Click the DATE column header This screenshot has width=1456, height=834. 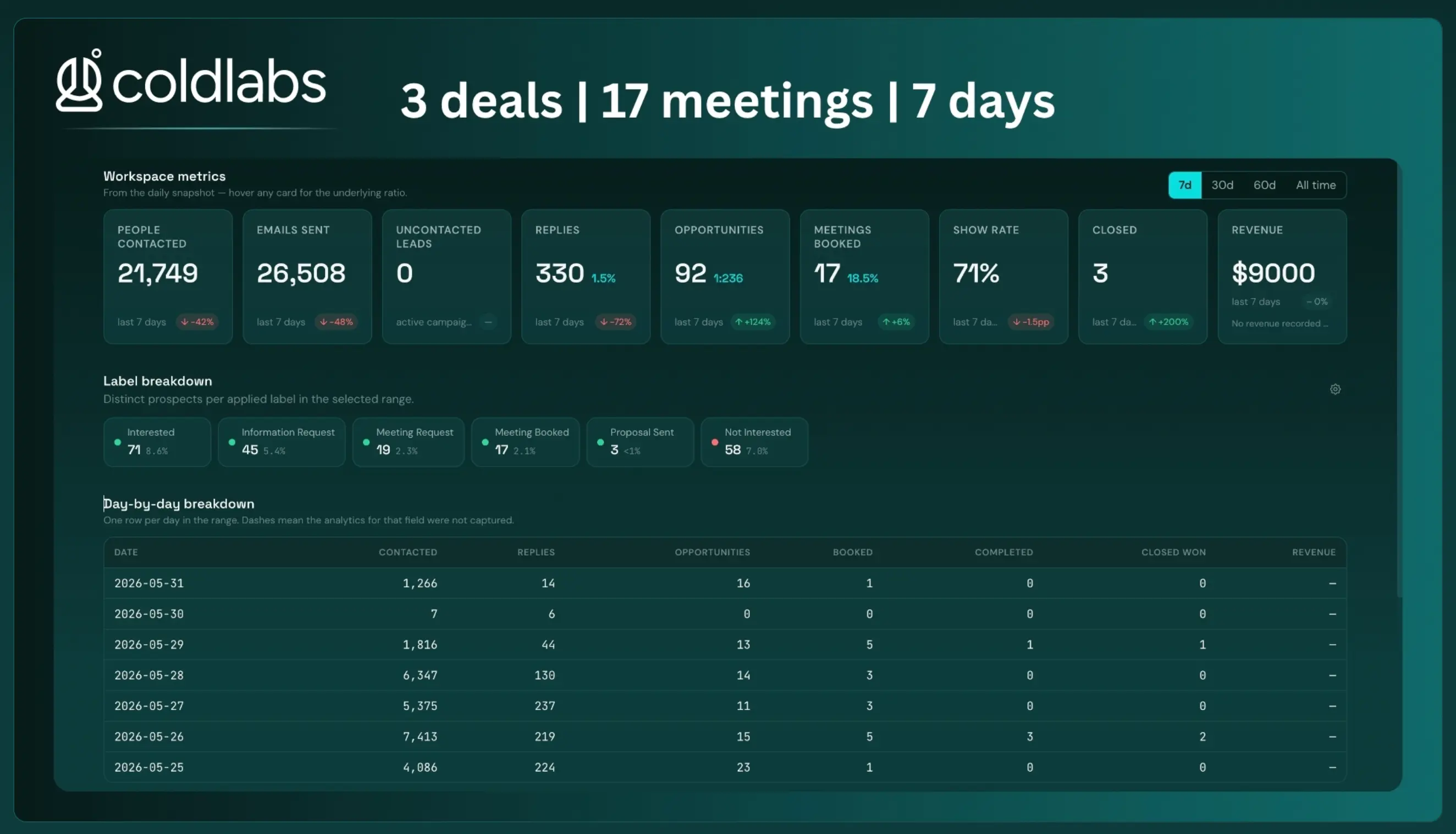(x=126, y=552)
